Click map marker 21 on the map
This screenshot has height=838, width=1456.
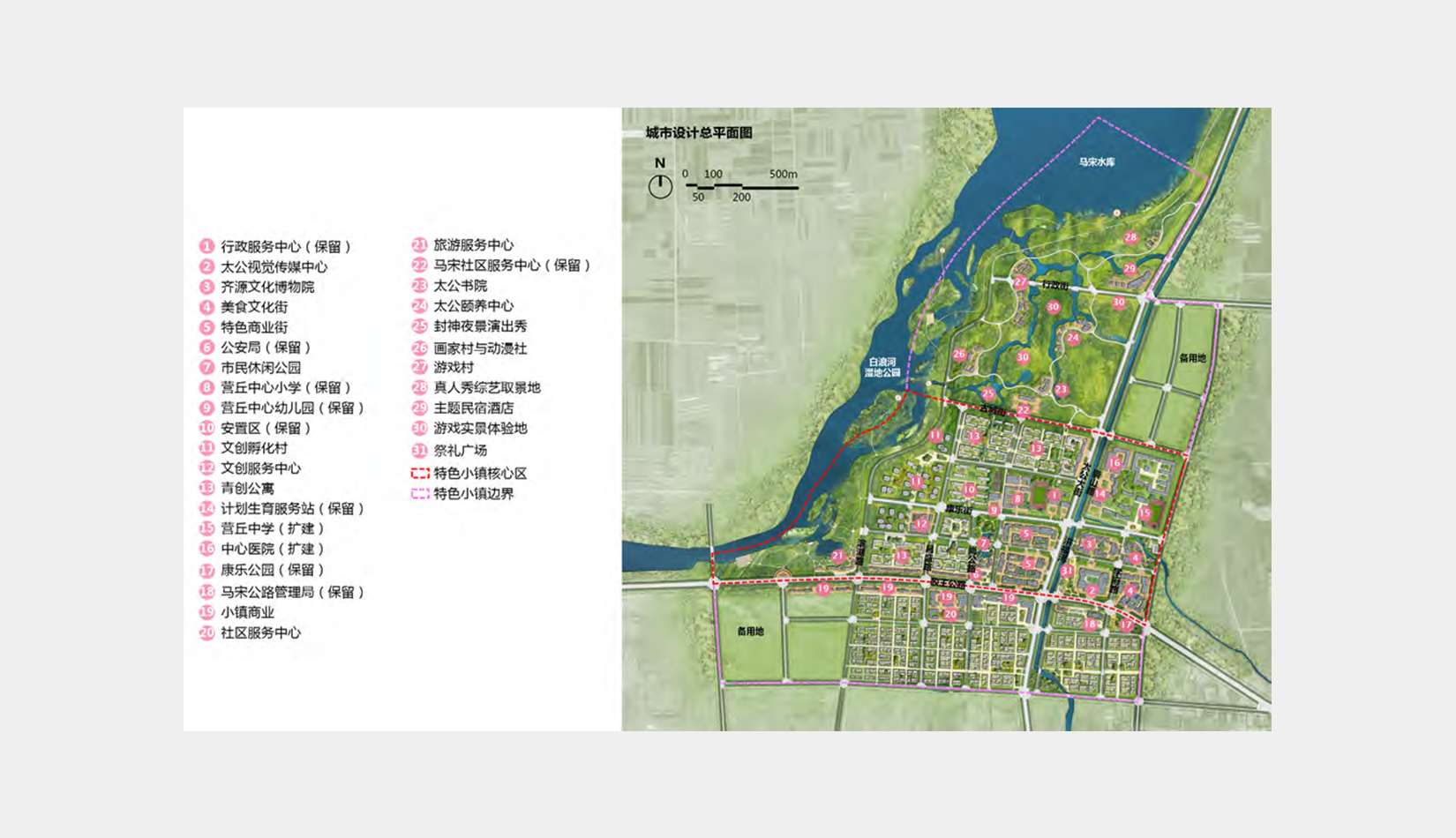[x=837, y=556]
